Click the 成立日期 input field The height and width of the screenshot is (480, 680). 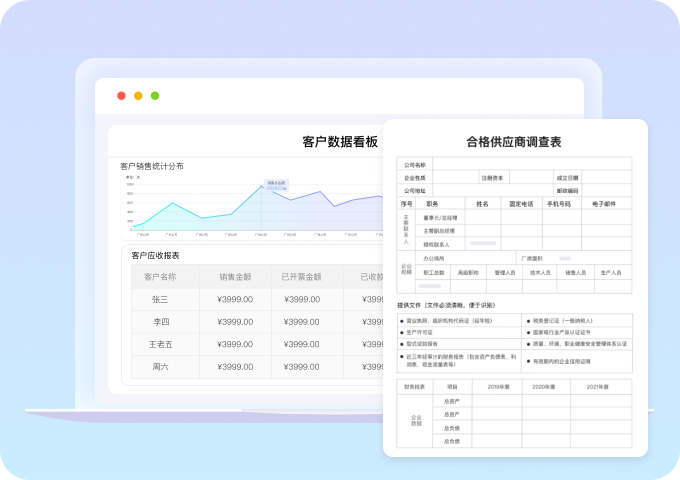tap(606, 177)
